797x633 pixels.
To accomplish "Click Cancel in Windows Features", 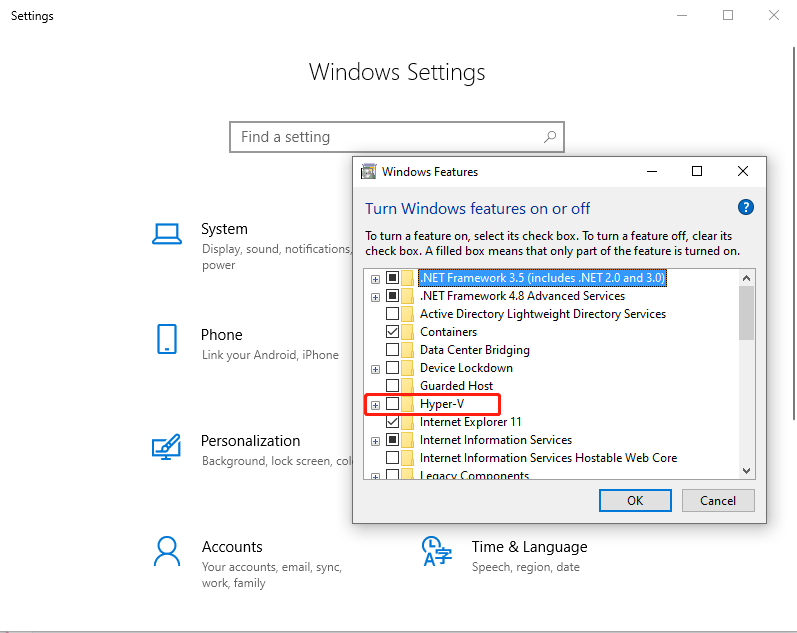I will point(718,501).
